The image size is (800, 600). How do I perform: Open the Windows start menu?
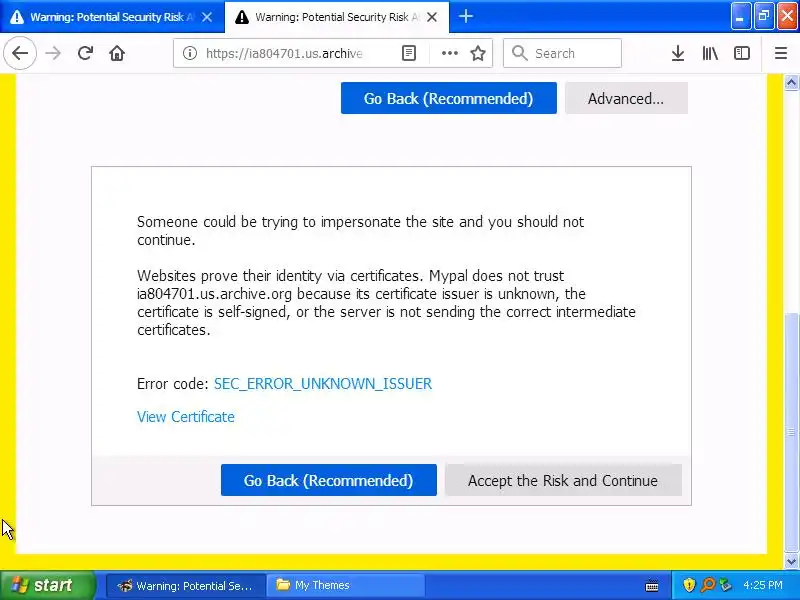coord(47,585)
